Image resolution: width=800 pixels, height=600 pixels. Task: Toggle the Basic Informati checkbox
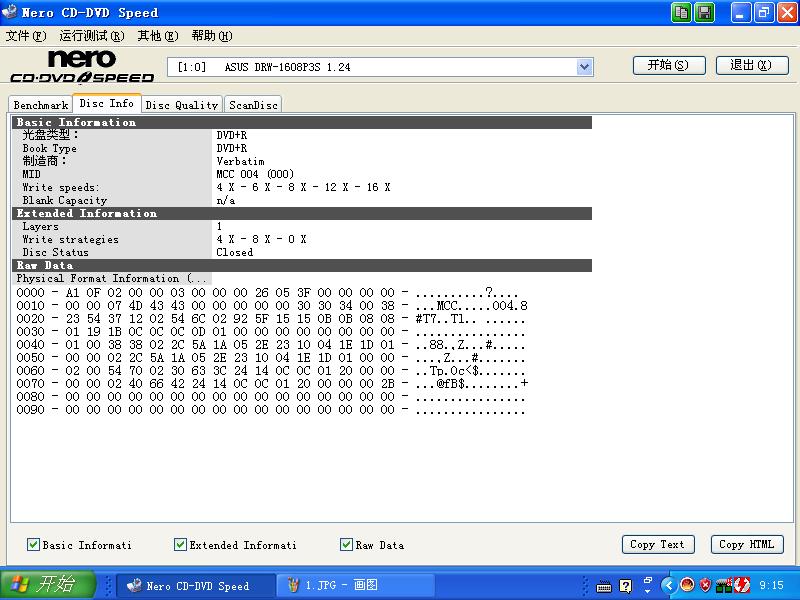click(33, 544)
